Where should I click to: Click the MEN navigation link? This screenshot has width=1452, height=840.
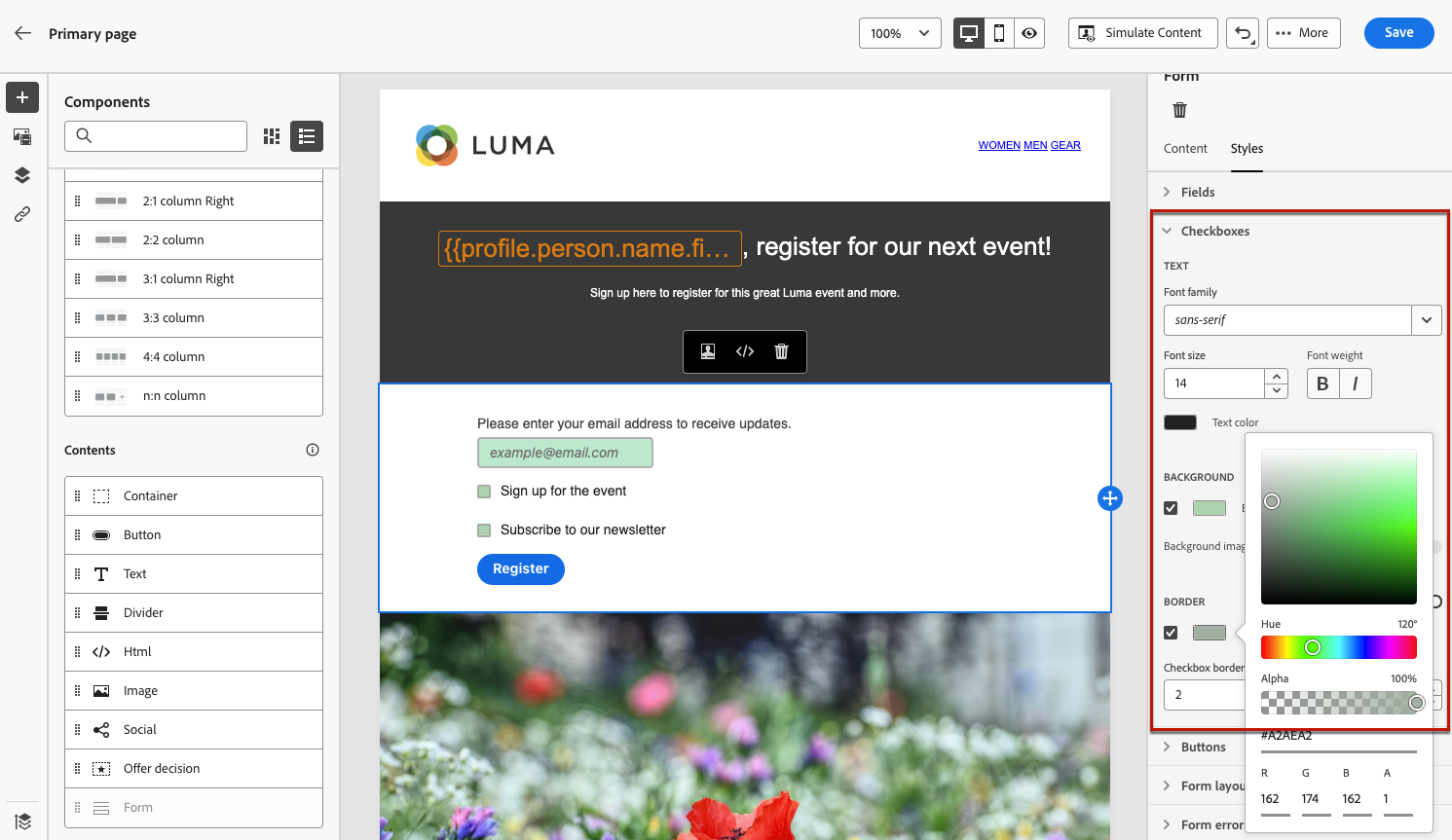pyautogui.click(x=1035, y=146)
